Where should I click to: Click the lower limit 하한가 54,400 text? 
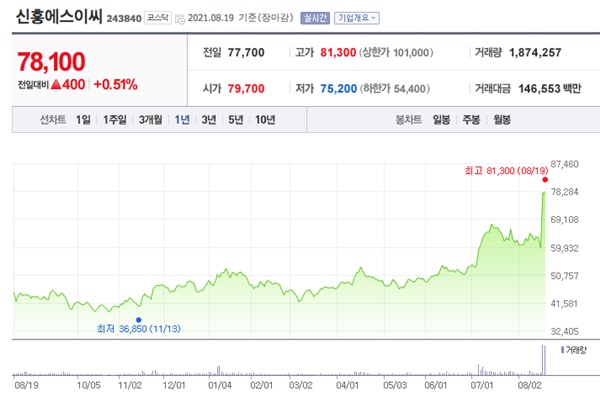[x=395, y=89]
